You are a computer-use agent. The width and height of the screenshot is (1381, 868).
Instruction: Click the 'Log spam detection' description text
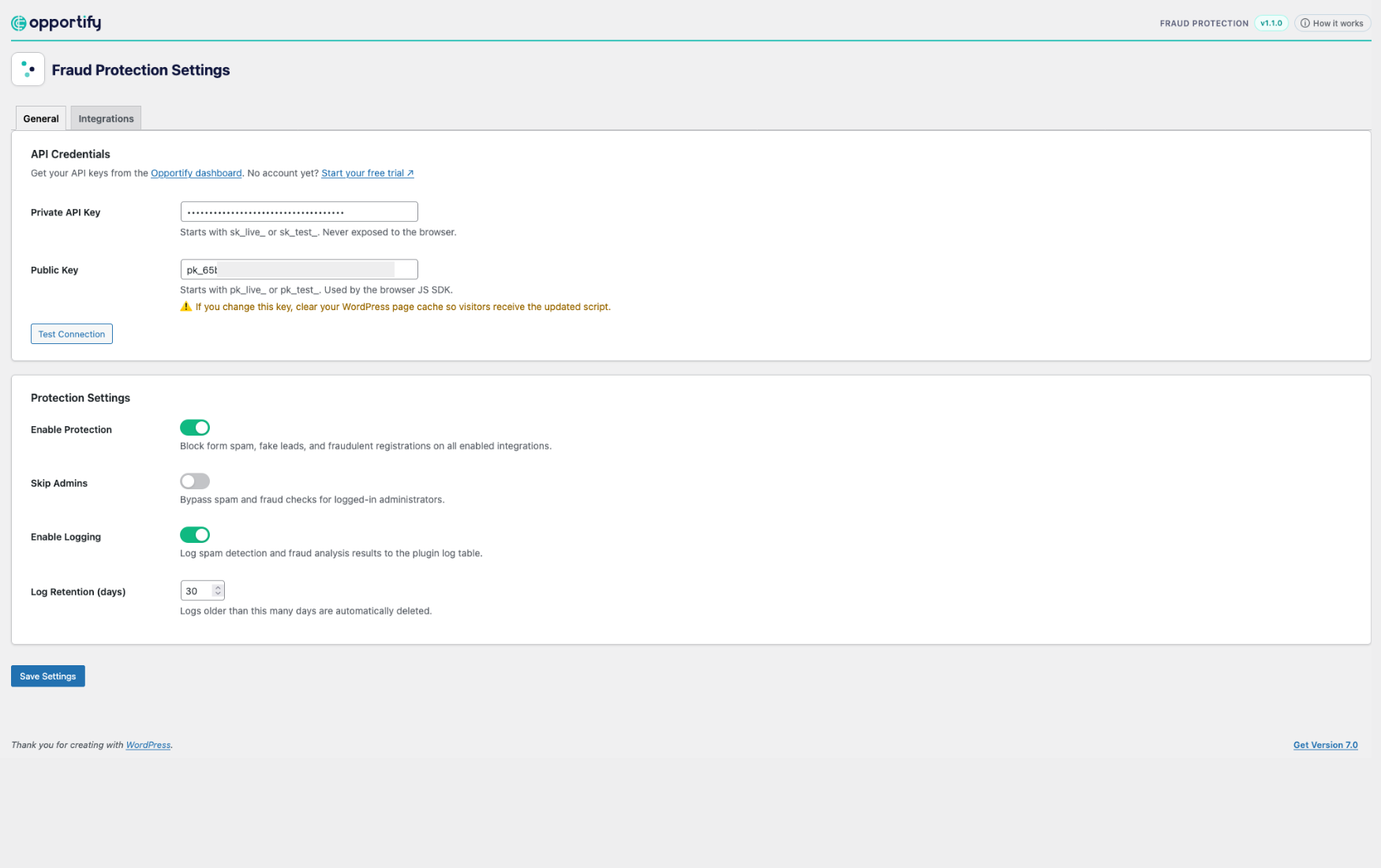(331, 553)
